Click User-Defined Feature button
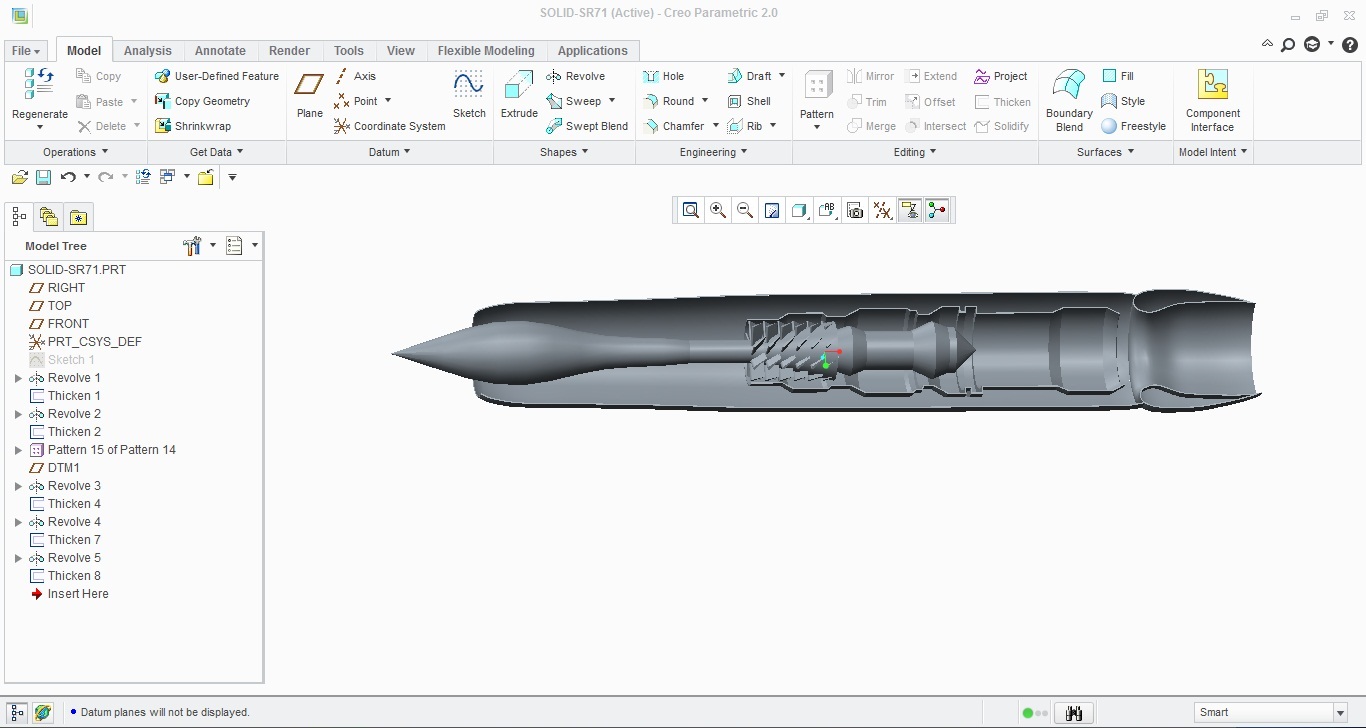Viewport: 1366px width, 728px height. point(217,76)
